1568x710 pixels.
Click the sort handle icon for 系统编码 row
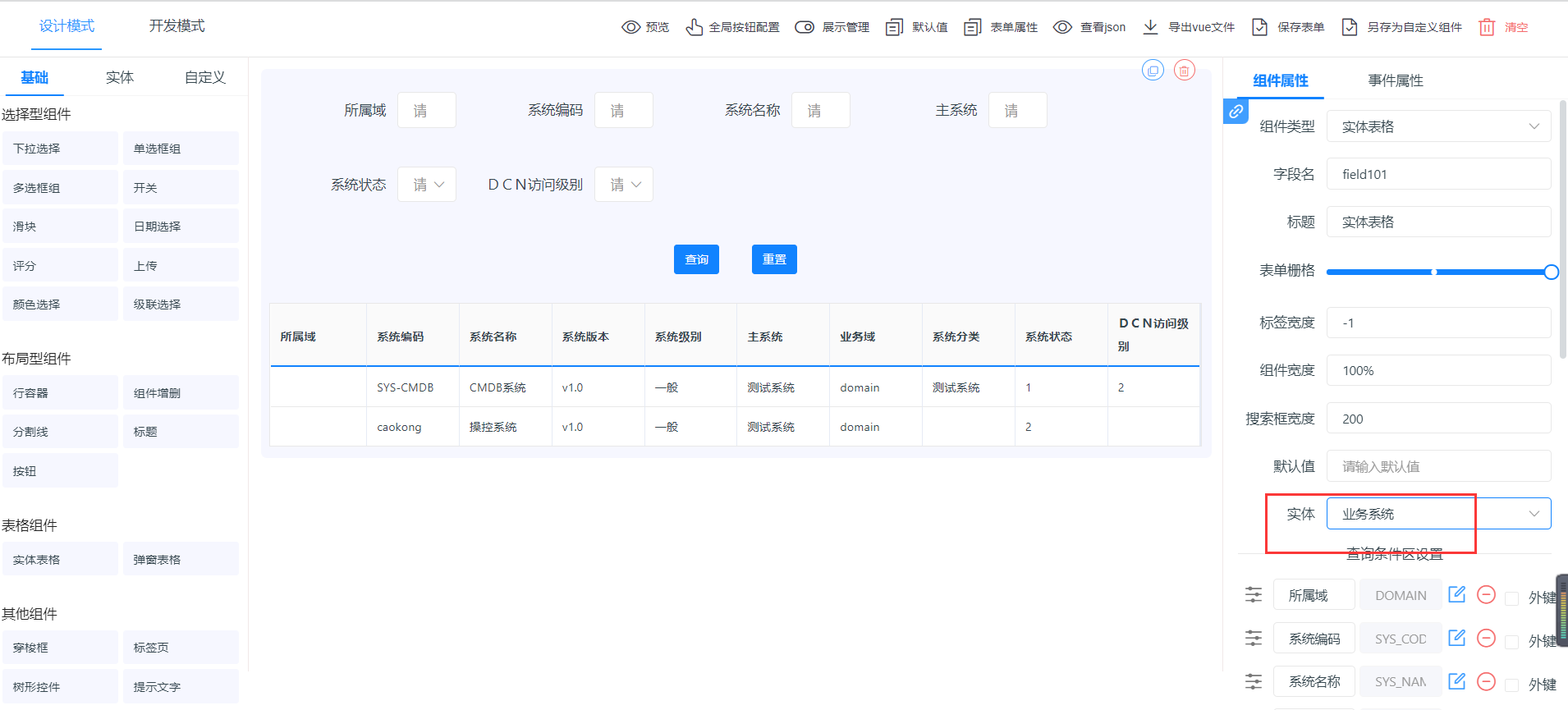[x=1254, y=638]
